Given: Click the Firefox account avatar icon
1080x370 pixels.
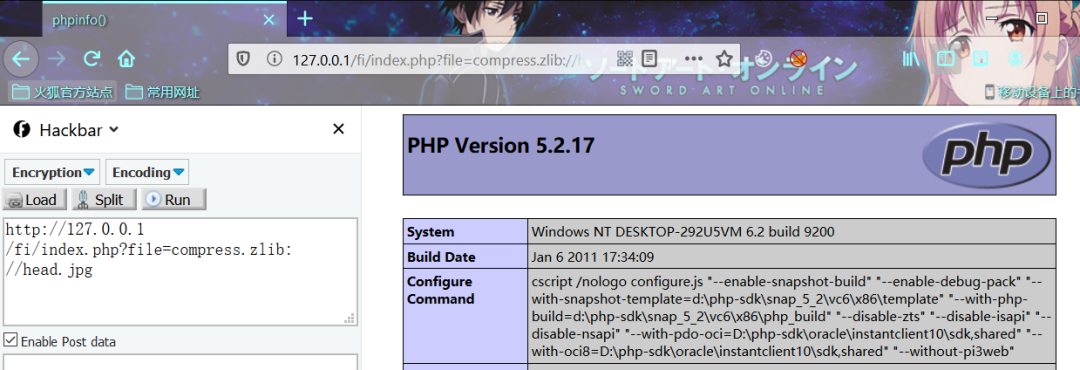Looking at the screenshot, I should (1015, 59).
